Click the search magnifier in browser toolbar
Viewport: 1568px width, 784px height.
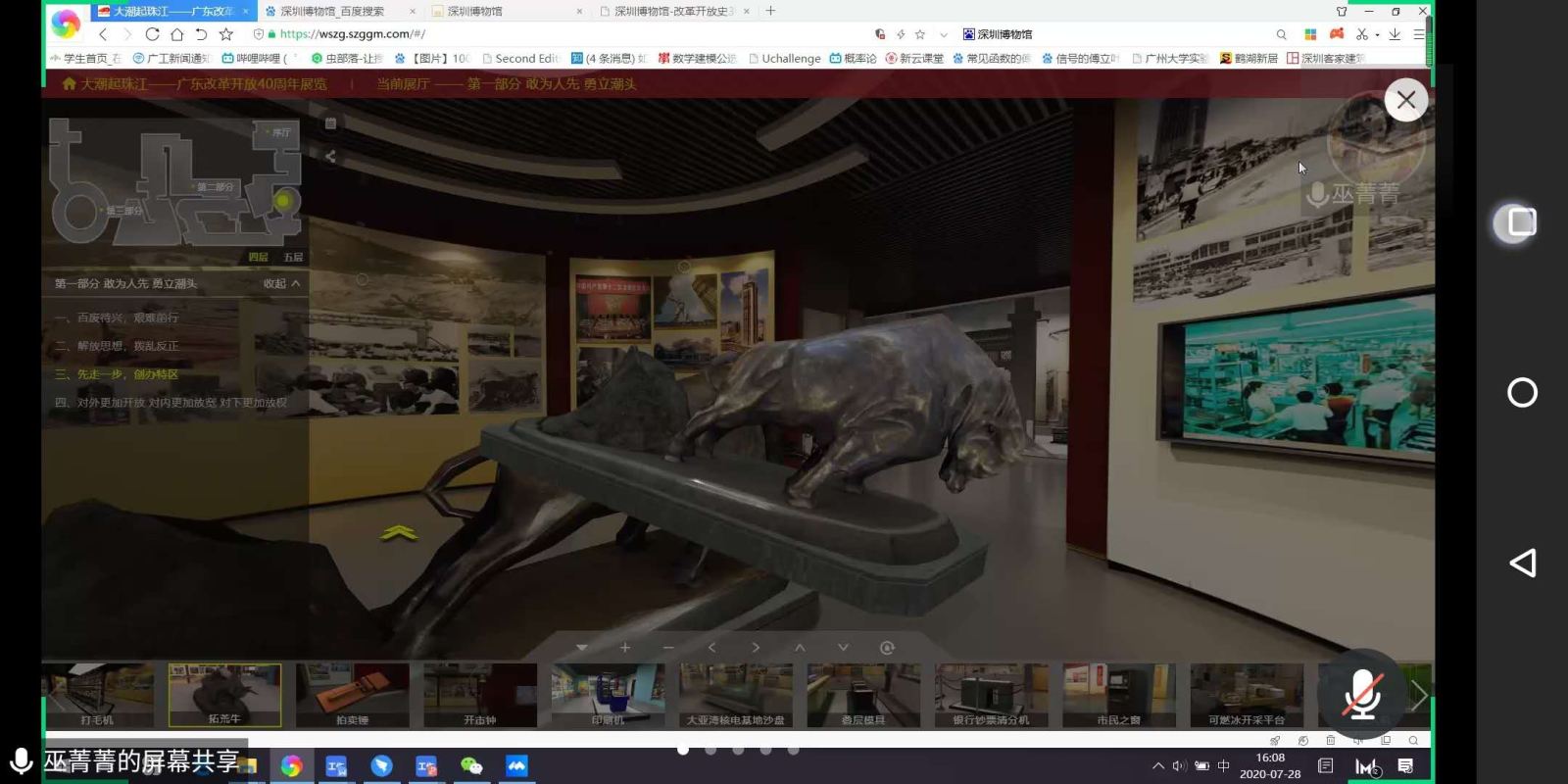click(x=1281, y=34)
